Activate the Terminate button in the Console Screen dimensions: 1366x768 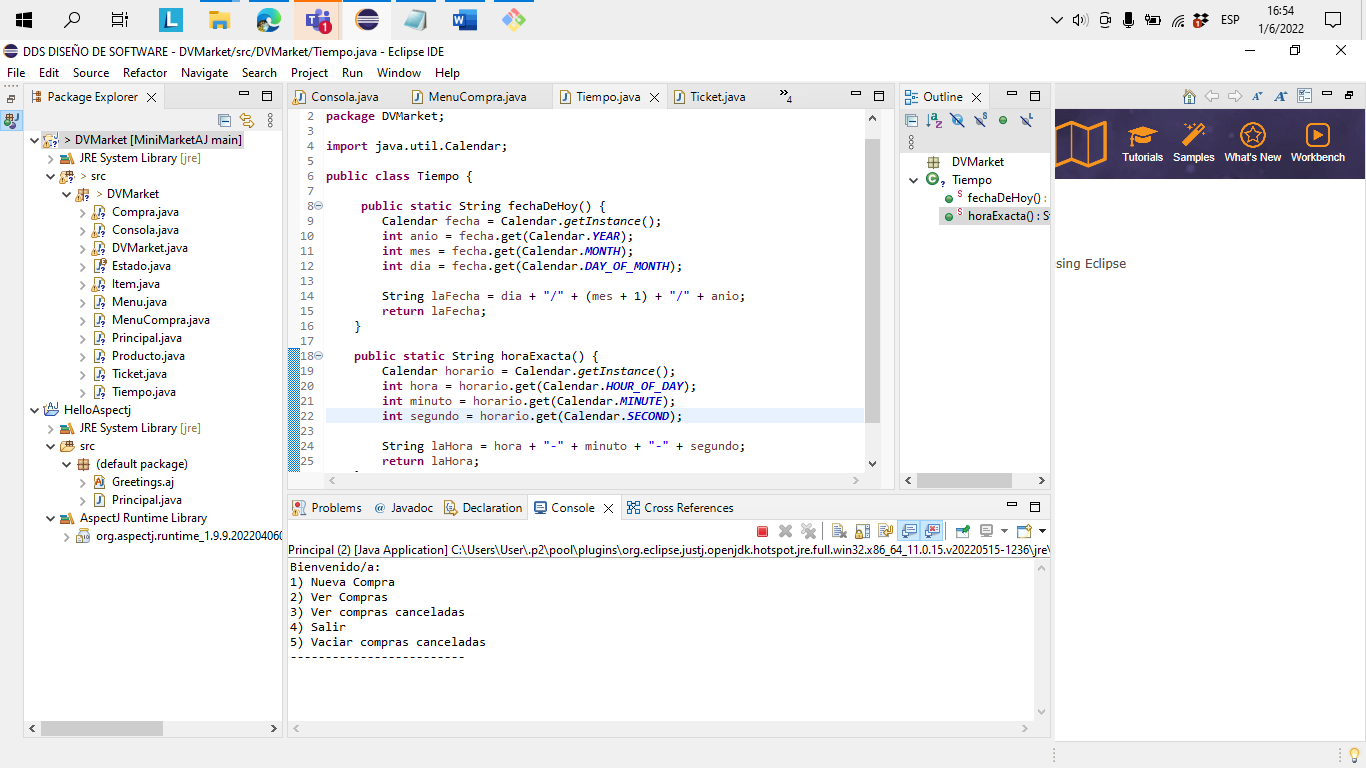point(762,531)
